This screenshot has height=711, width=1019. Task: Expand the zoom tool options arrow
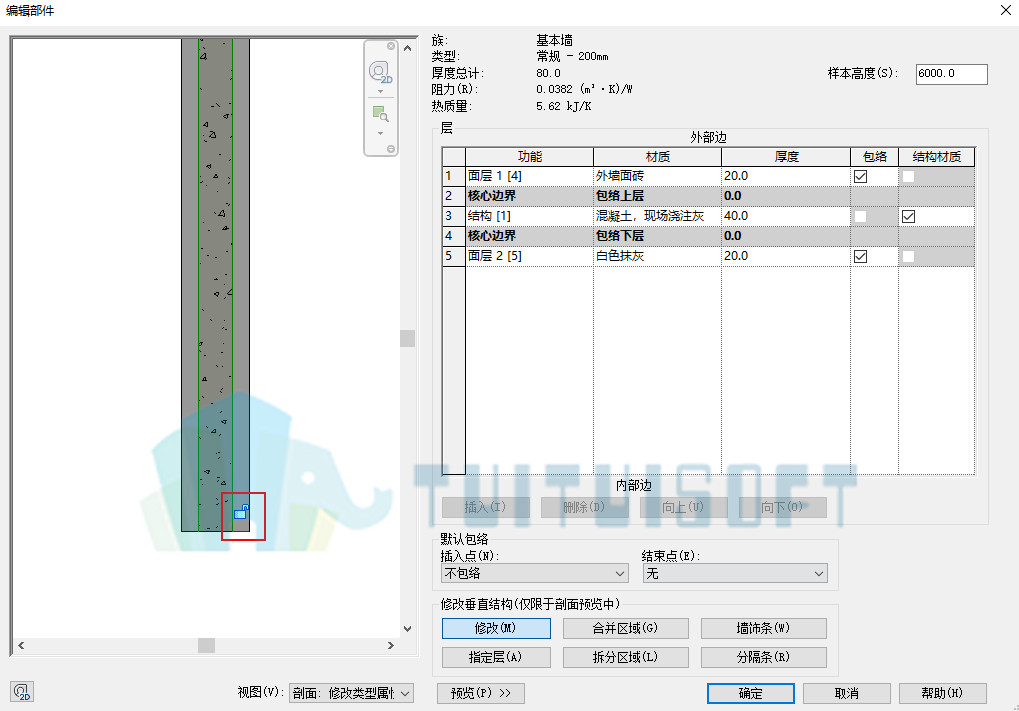pos(380,133)
